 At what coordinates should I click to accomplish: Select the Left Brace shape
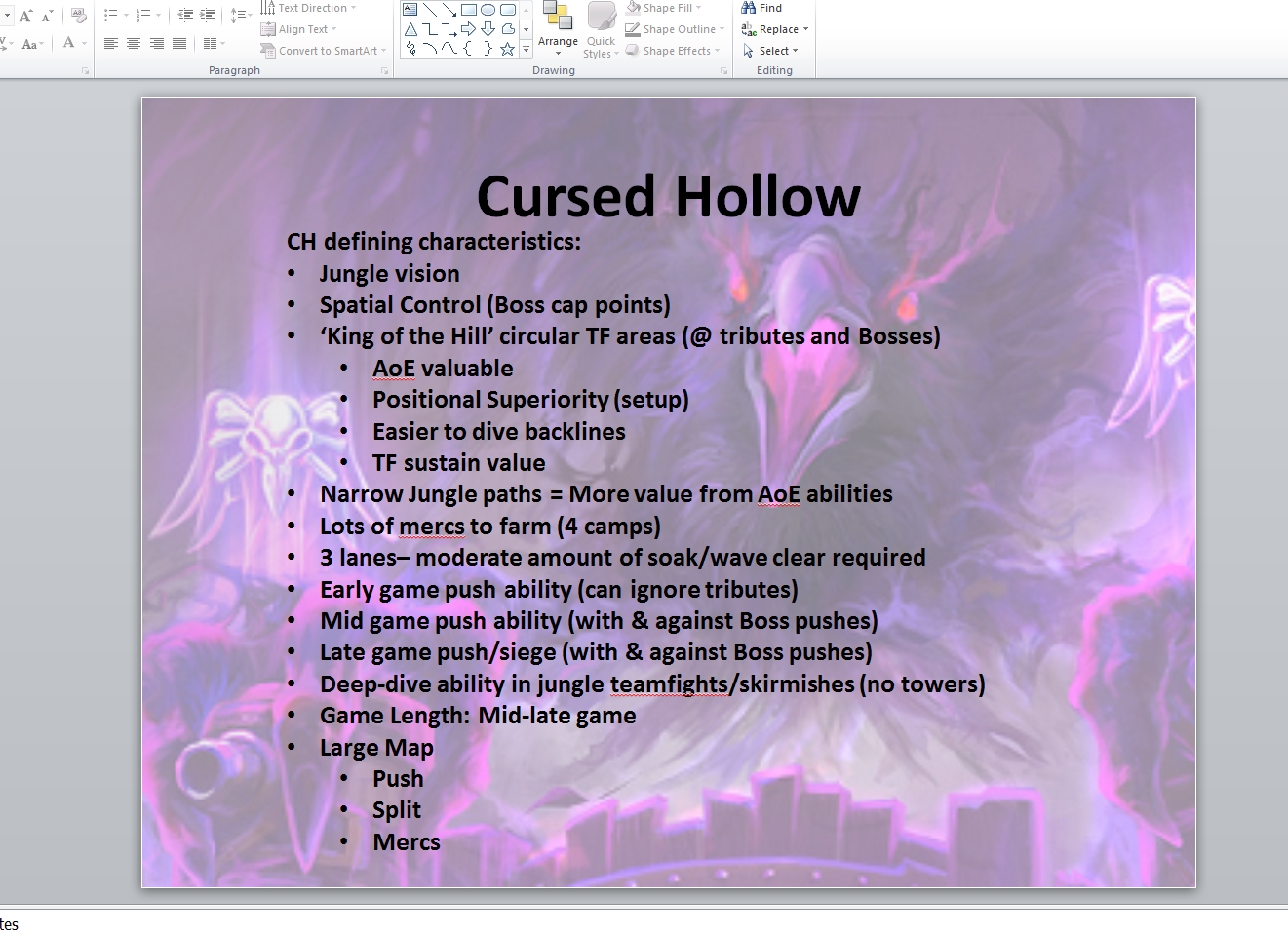[469, 49]
